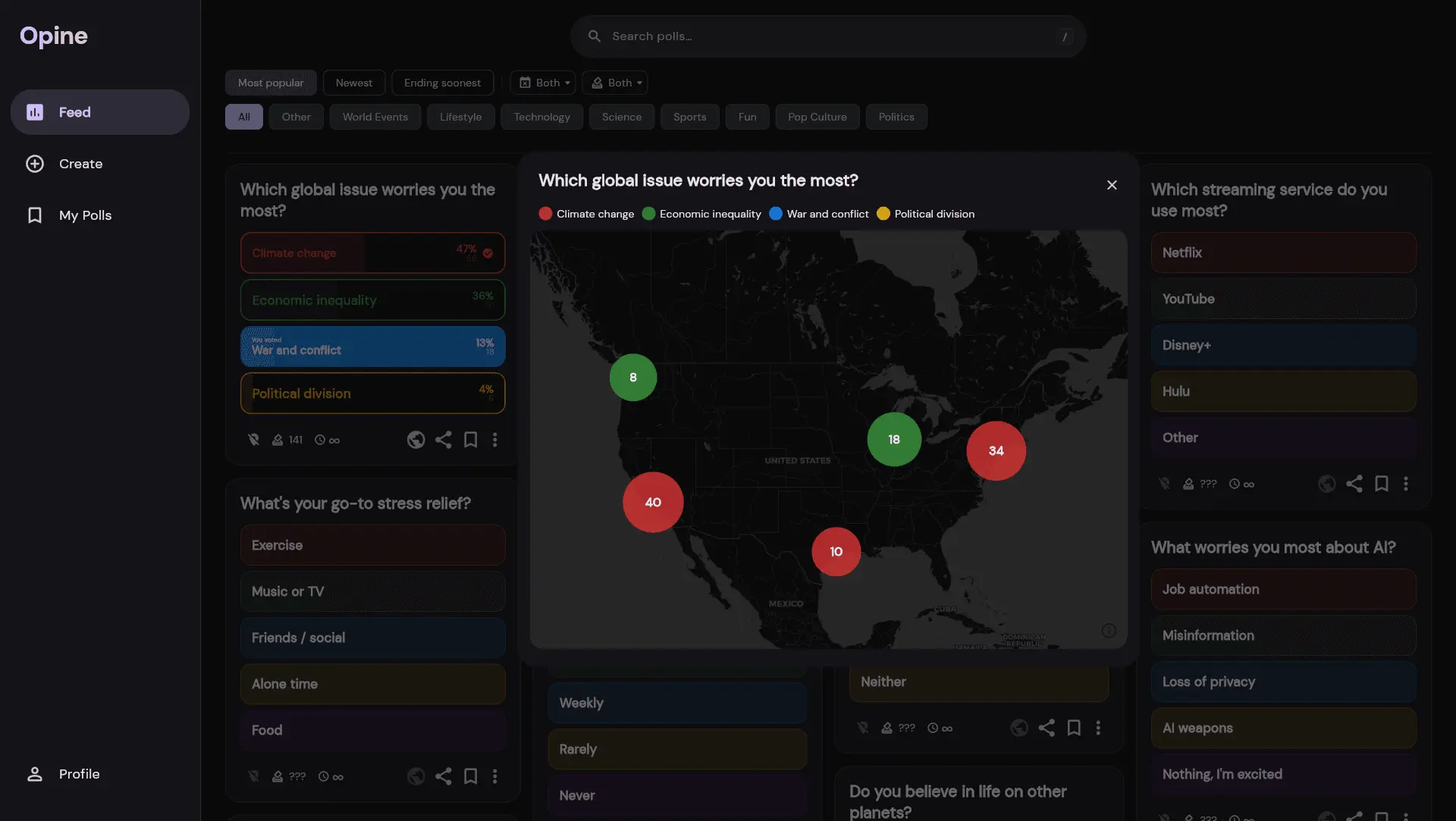The width and height of the screenshot is (1456, 821).
Task: Toggle Climate change in map legend
Action: (586, 214)
